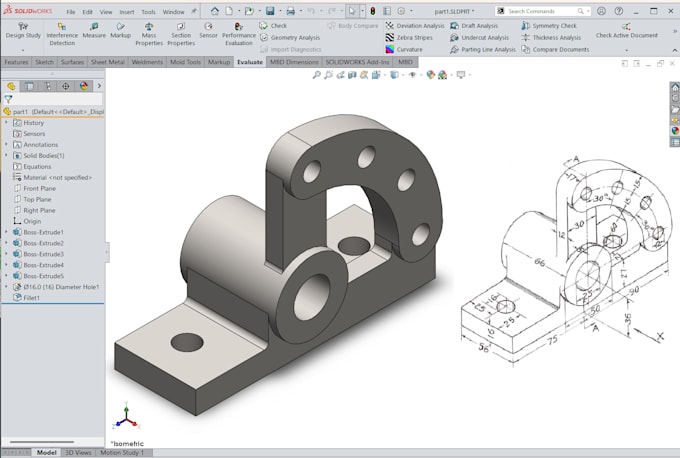This screenshot has height=458, width=680.
Task: Toggle Zebra Stripes display
Action: click(x=409, y=38)
